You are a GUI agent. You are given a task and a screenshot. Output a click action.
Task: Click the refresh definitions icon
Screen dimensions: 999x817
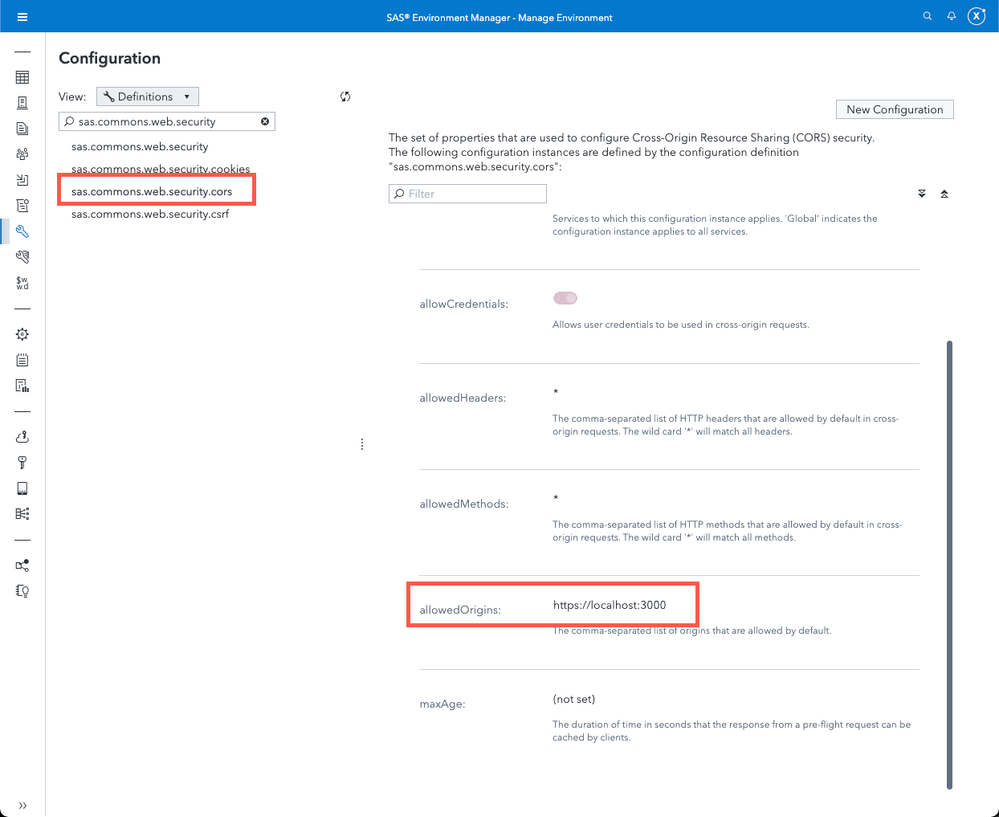point(345,96)
